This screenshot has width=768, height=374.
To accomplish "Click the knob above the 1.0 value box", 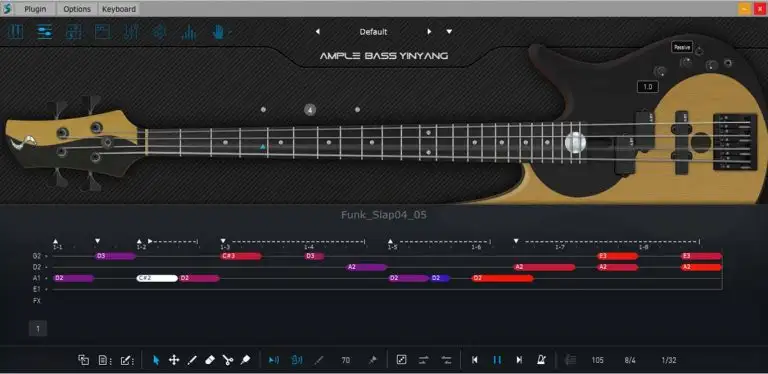I will 661,71.
